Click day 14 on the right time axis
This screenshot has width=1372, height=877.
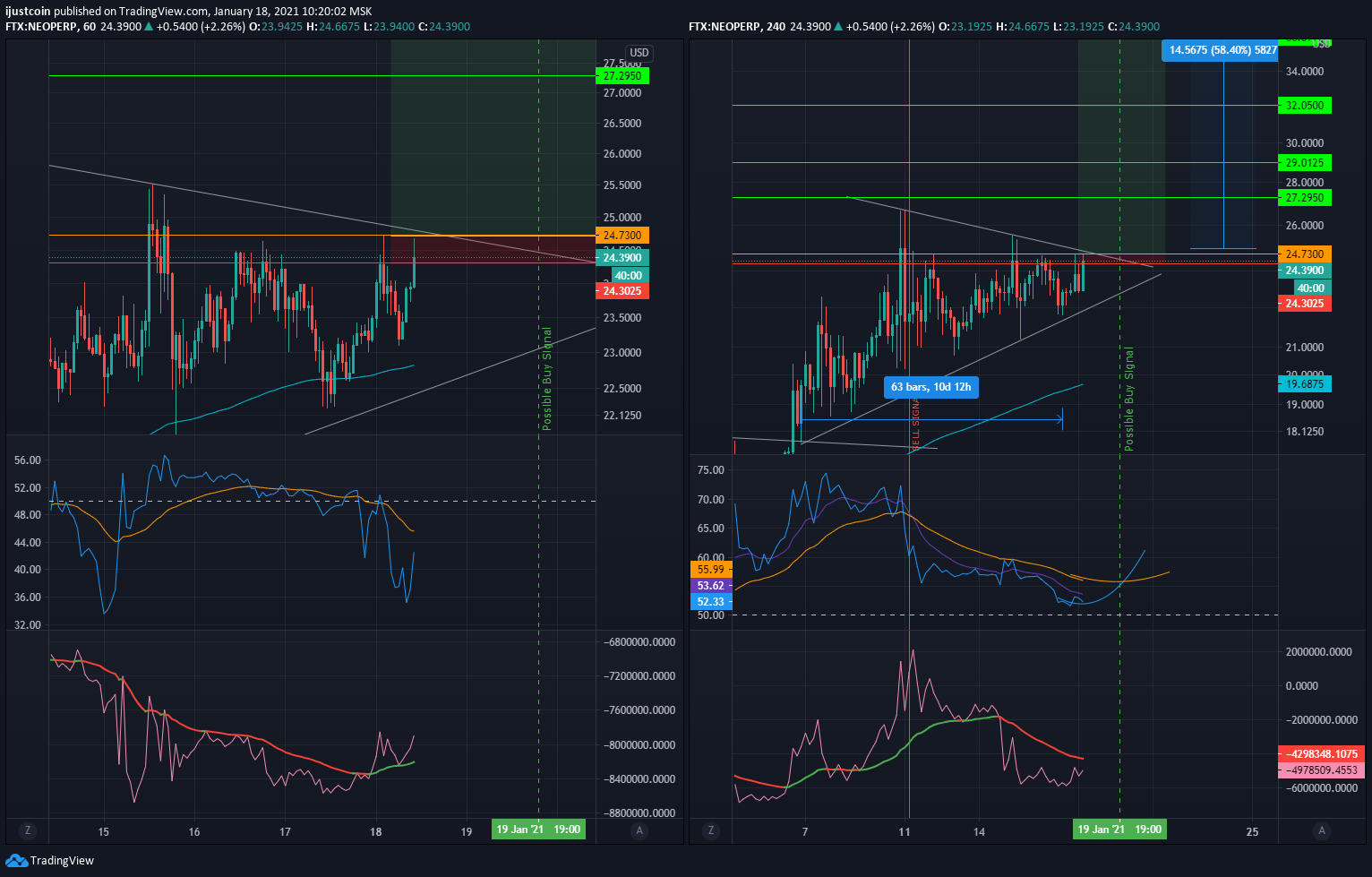pyautogui.click(x=980, y=832)
